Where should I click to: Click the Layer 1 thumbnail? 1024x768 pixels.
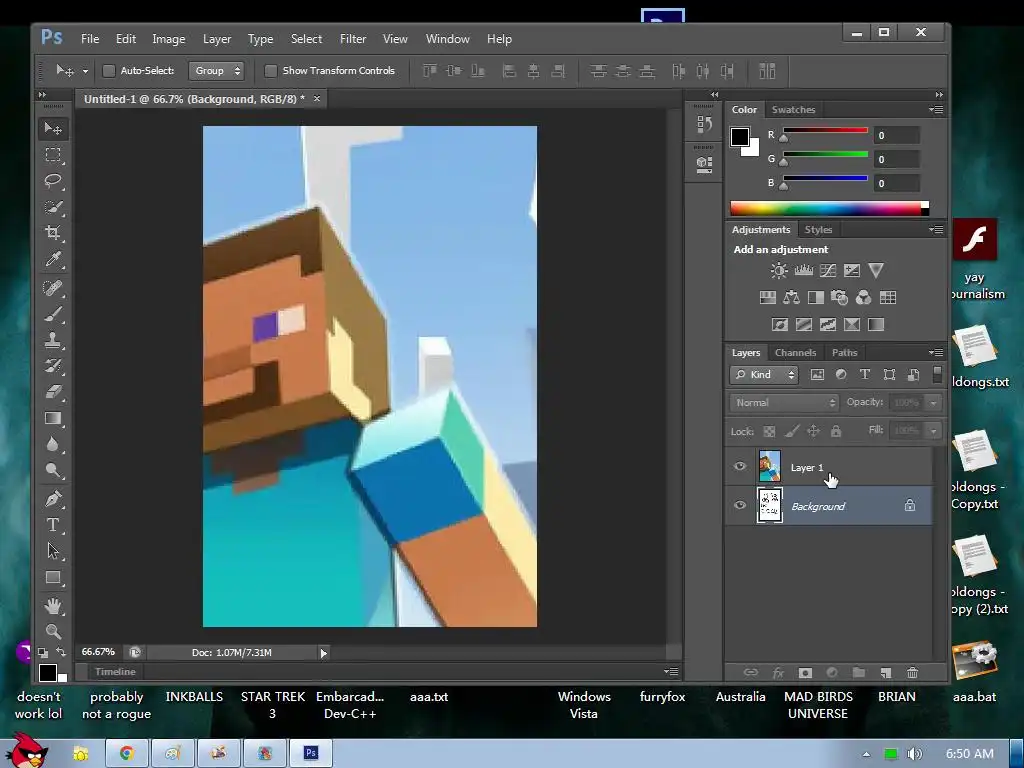click(x=769, y=466)
